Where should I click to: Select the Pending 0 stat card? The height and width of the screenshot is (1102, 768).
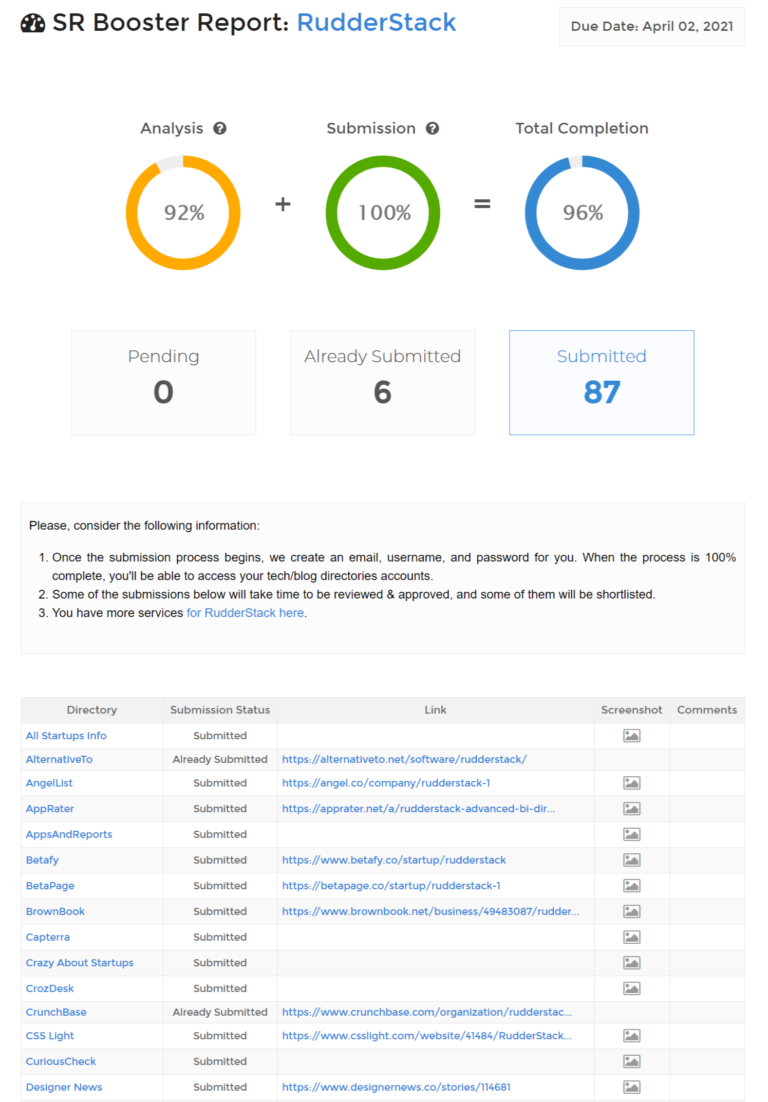tap(164, 382)
